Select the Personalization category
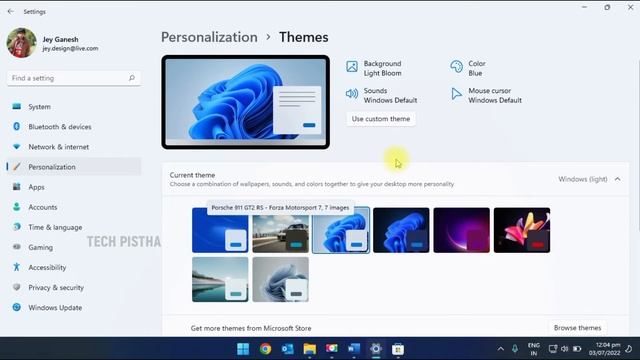Screen dimensions: 640x360 [74, 167]
